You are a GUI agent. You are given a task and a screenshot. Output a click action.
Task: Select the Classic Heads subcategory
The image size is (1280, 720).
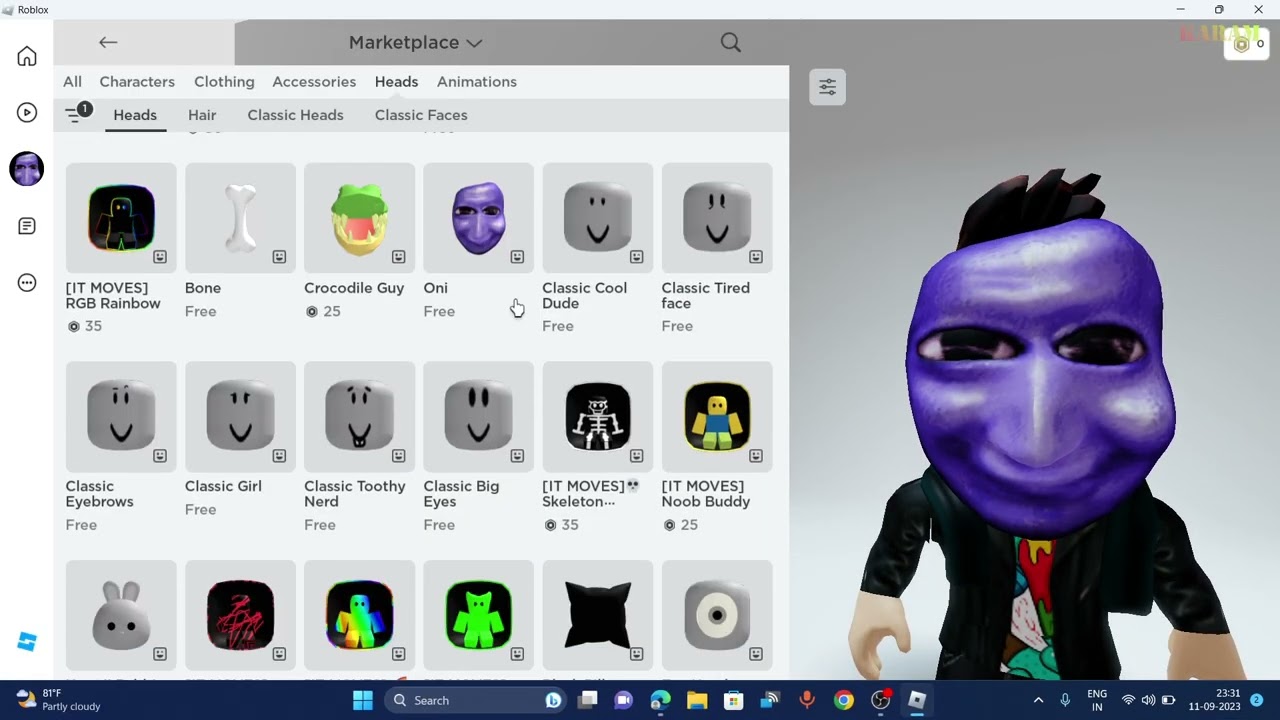tap(295, 115)
